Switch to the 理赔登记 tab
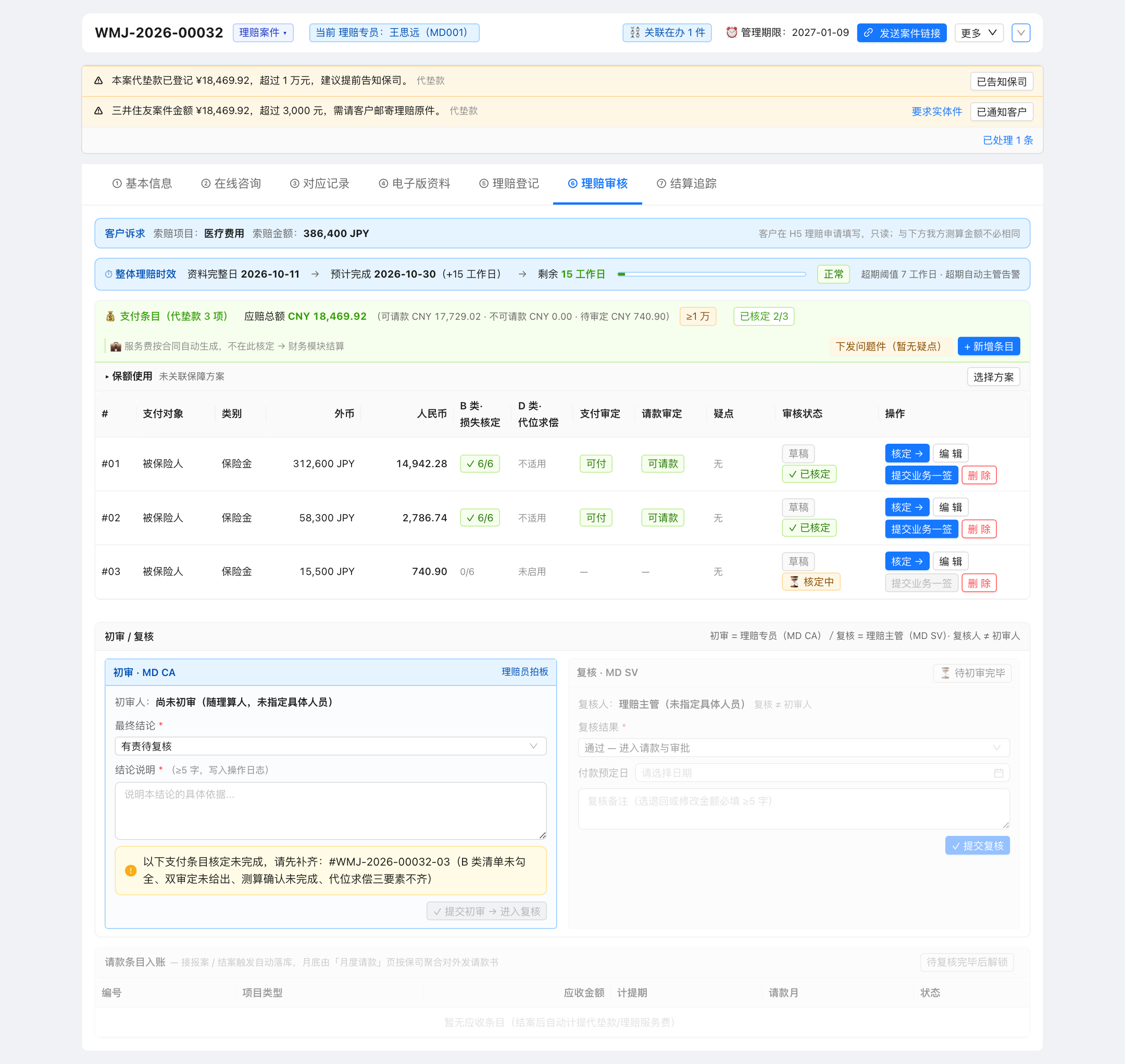1125x1064 pixels. point(509,184)
